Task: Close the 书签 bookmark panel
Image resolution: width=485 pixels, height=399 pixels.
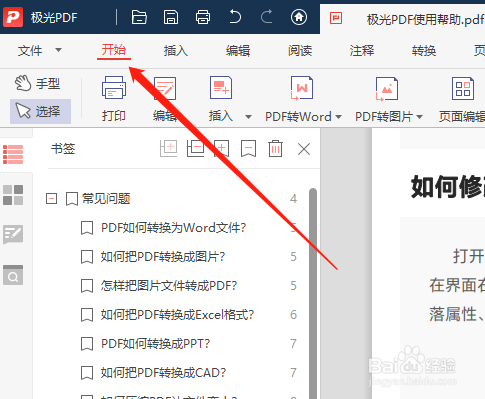Action: [x=304, y=149]
